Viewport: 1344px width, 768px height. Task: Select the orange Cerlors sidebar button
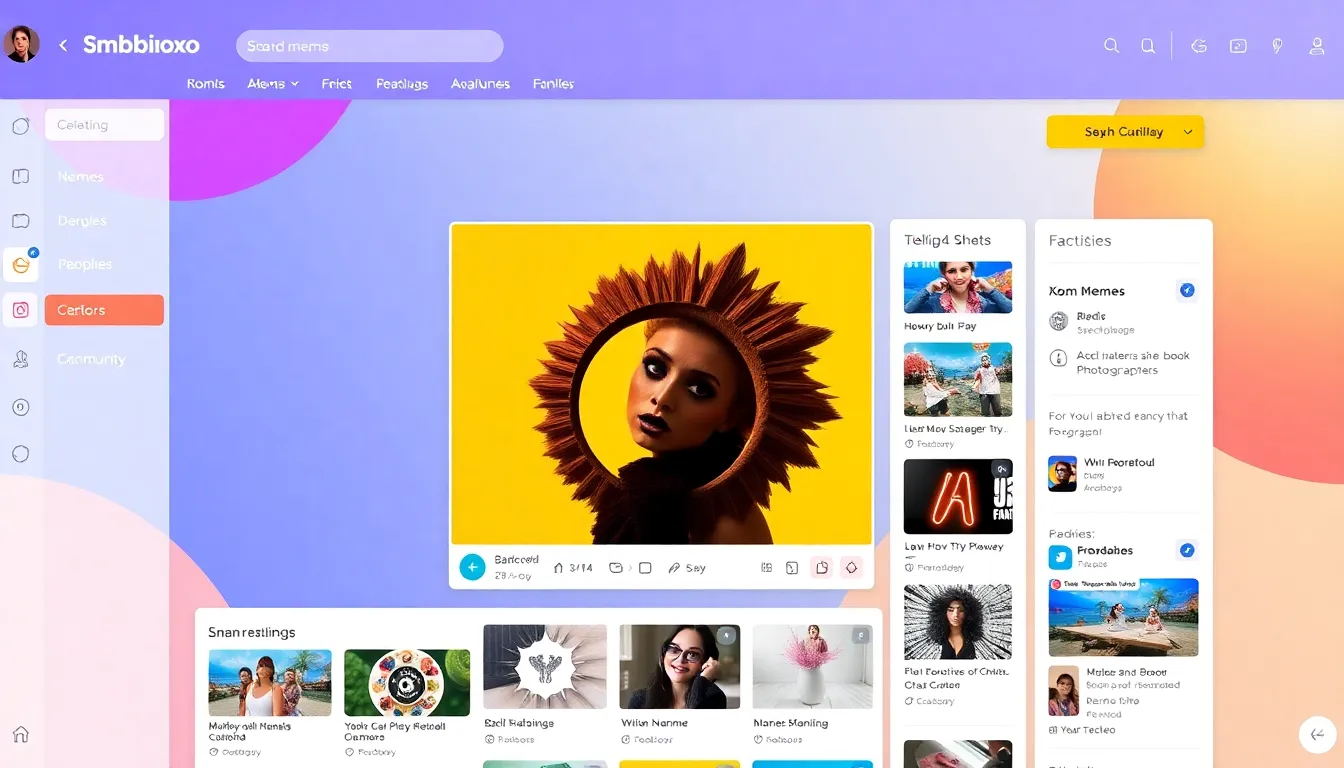(104, 310)
